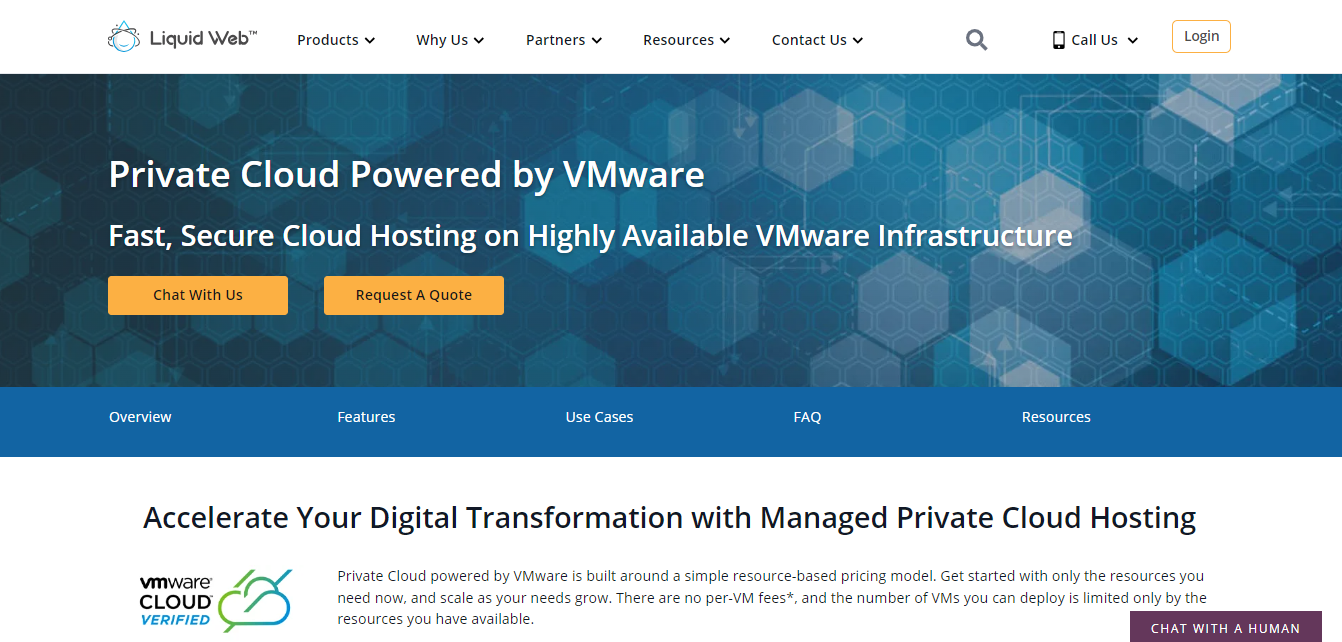Click Request A Quote

click(x=413, y=295)
